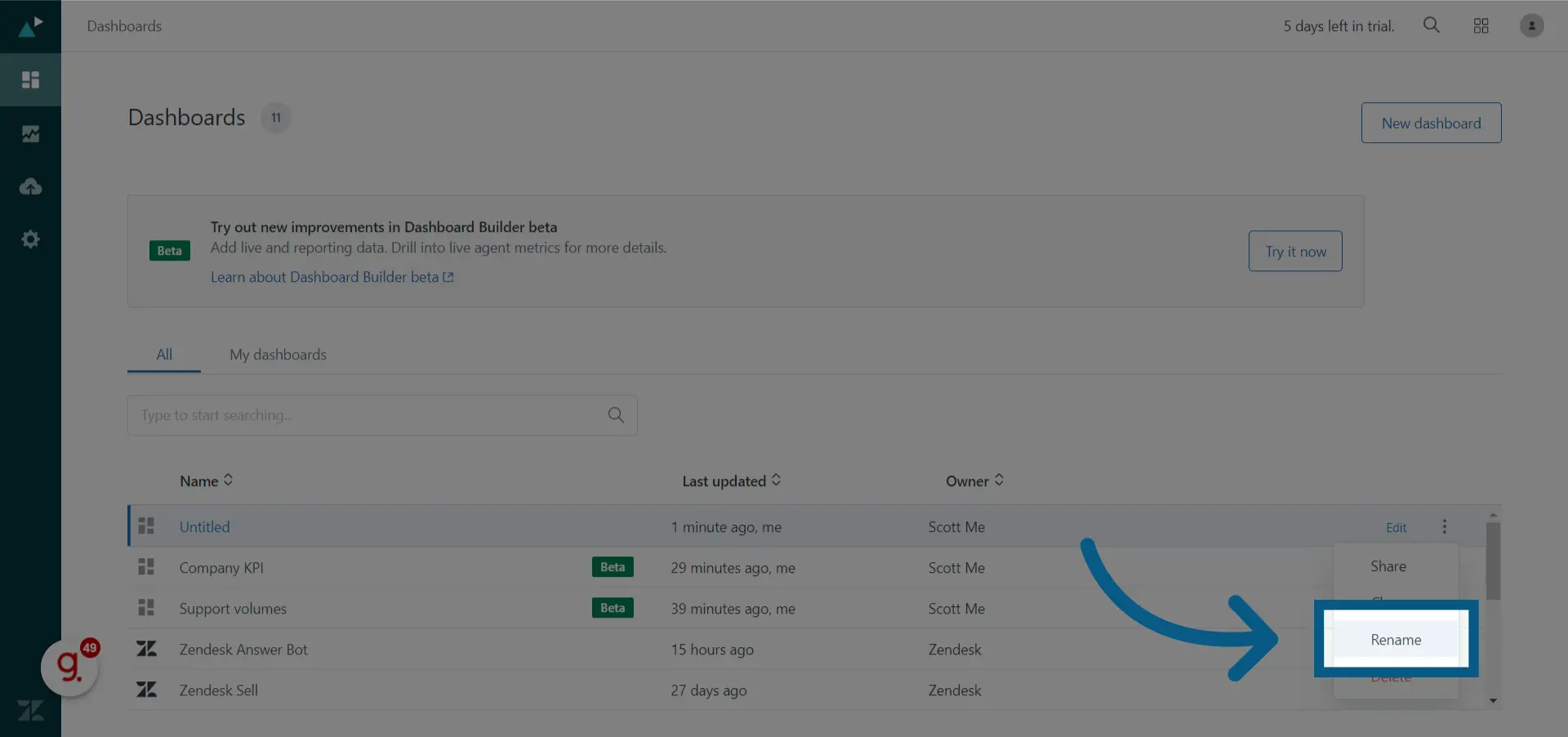1568x737 pixels.
Task: Click the dashboard icon beside Support volumes
Action: (146, 607)
